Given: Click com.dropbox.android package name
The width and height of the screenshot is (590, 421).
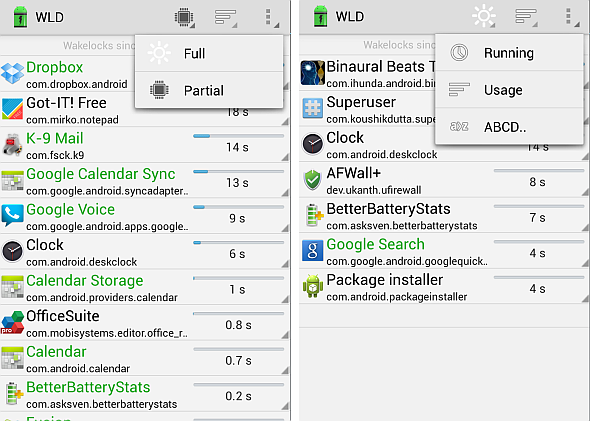Looking at the screenshot, I should tap(77, 84).
